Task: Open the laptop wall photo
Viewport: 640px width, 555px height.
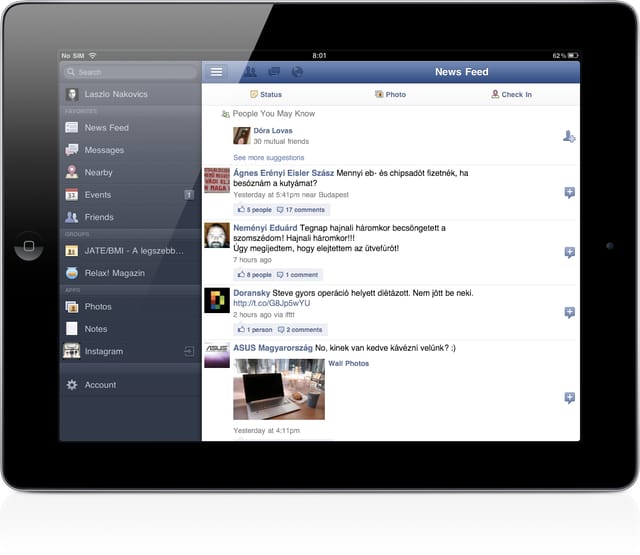Action: click(279, 389)
